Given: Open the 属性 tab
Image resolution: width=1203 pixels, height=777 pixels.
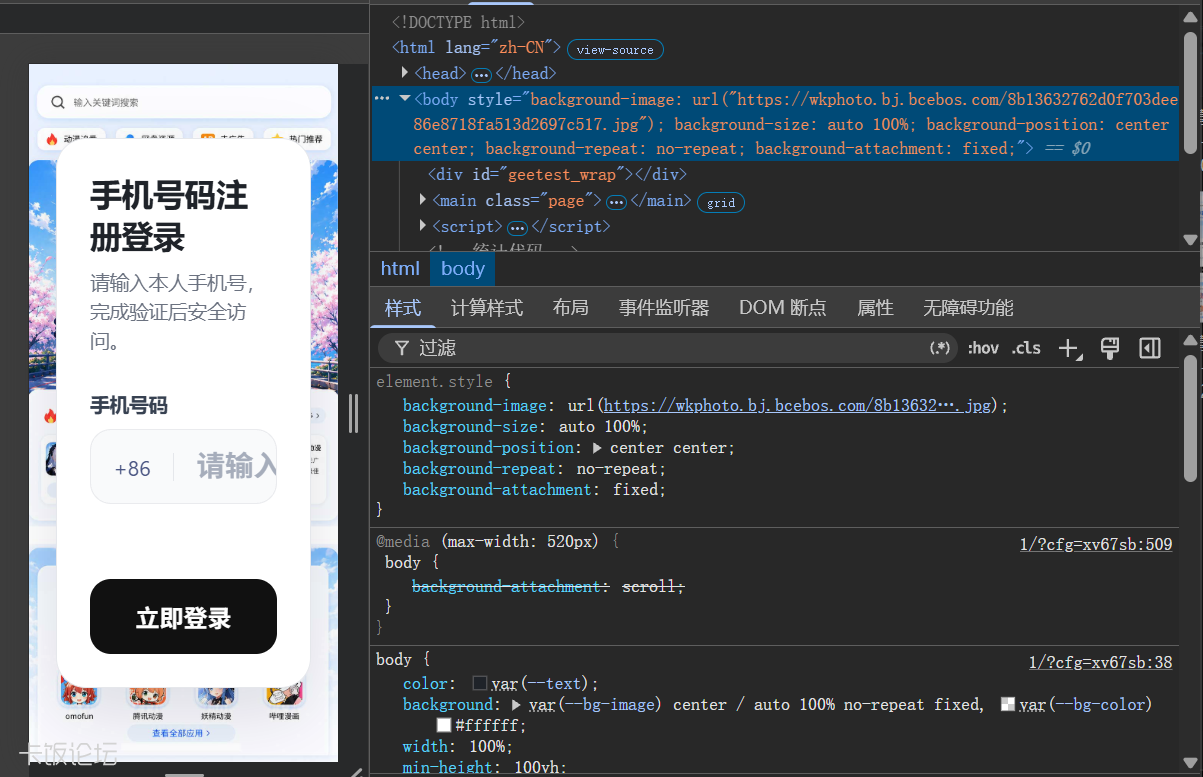Looking at the screenshot, I should 875,308.
